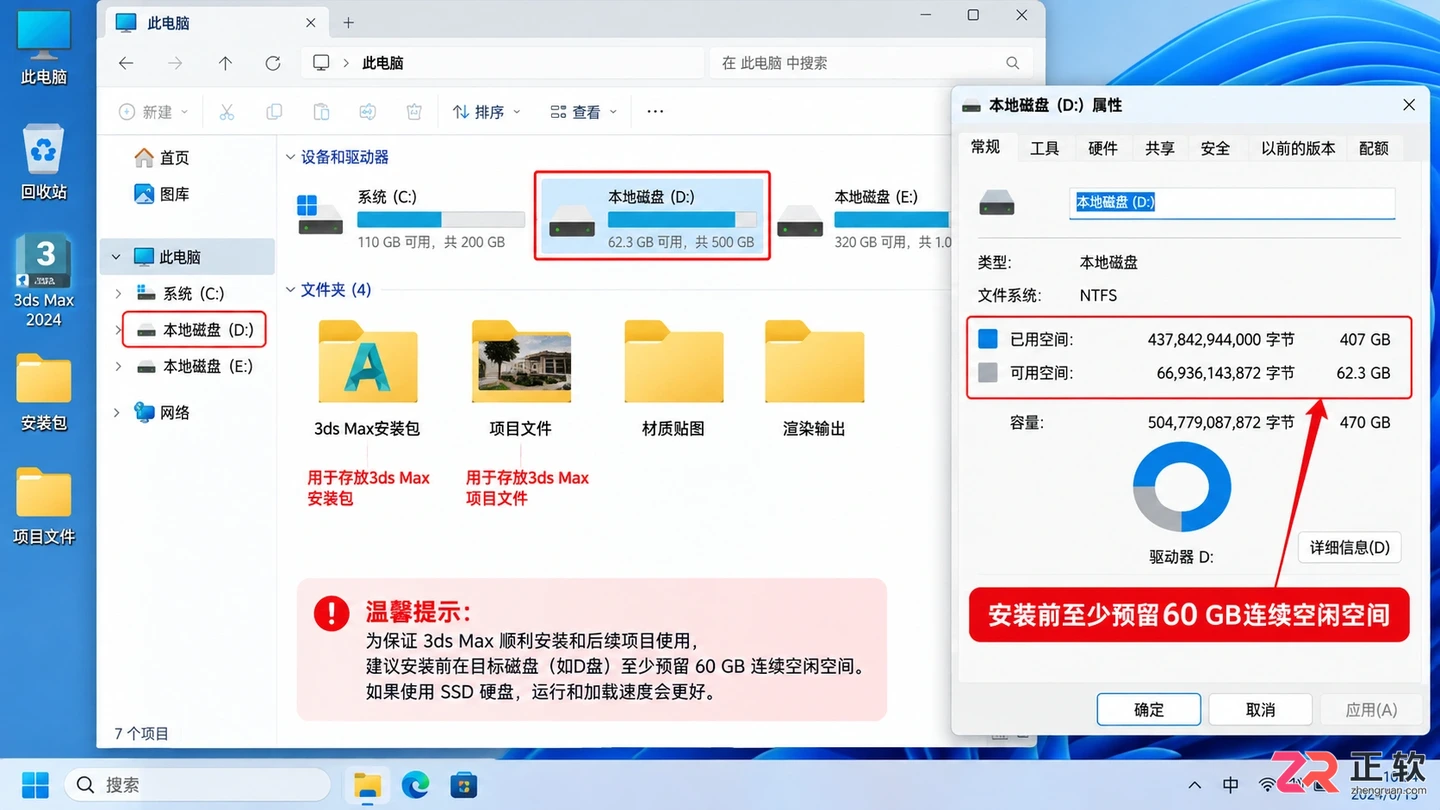Launch File Explorer from the taskbar

[367, 785]
